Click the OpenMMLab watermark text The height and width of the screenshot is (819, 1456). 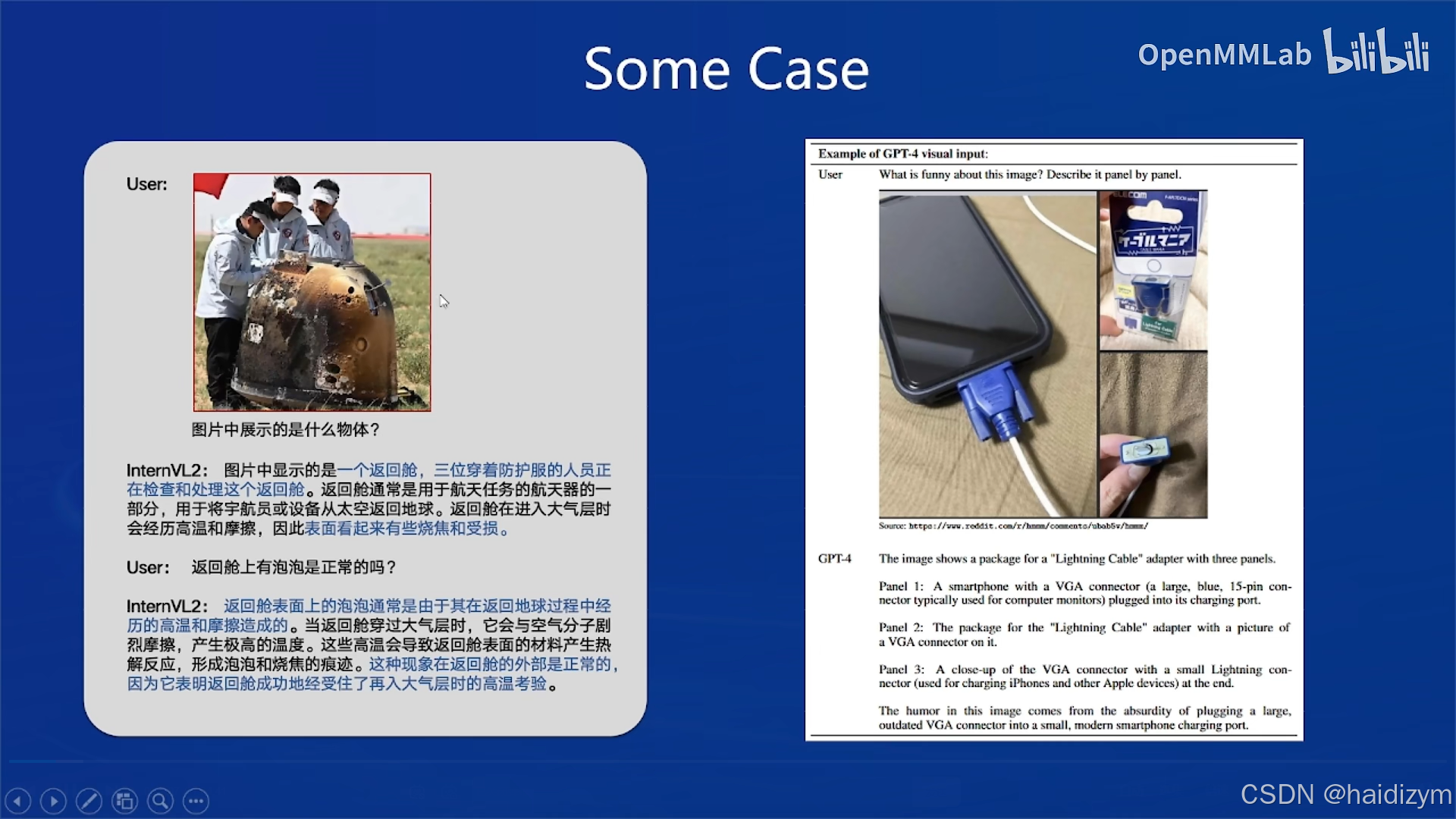click(1224, 55)
